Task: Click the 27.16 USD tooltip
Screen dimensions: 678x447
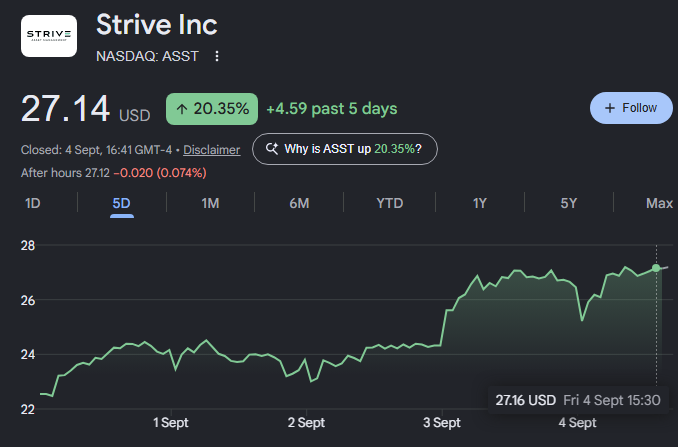Action: tap(578, 400)
